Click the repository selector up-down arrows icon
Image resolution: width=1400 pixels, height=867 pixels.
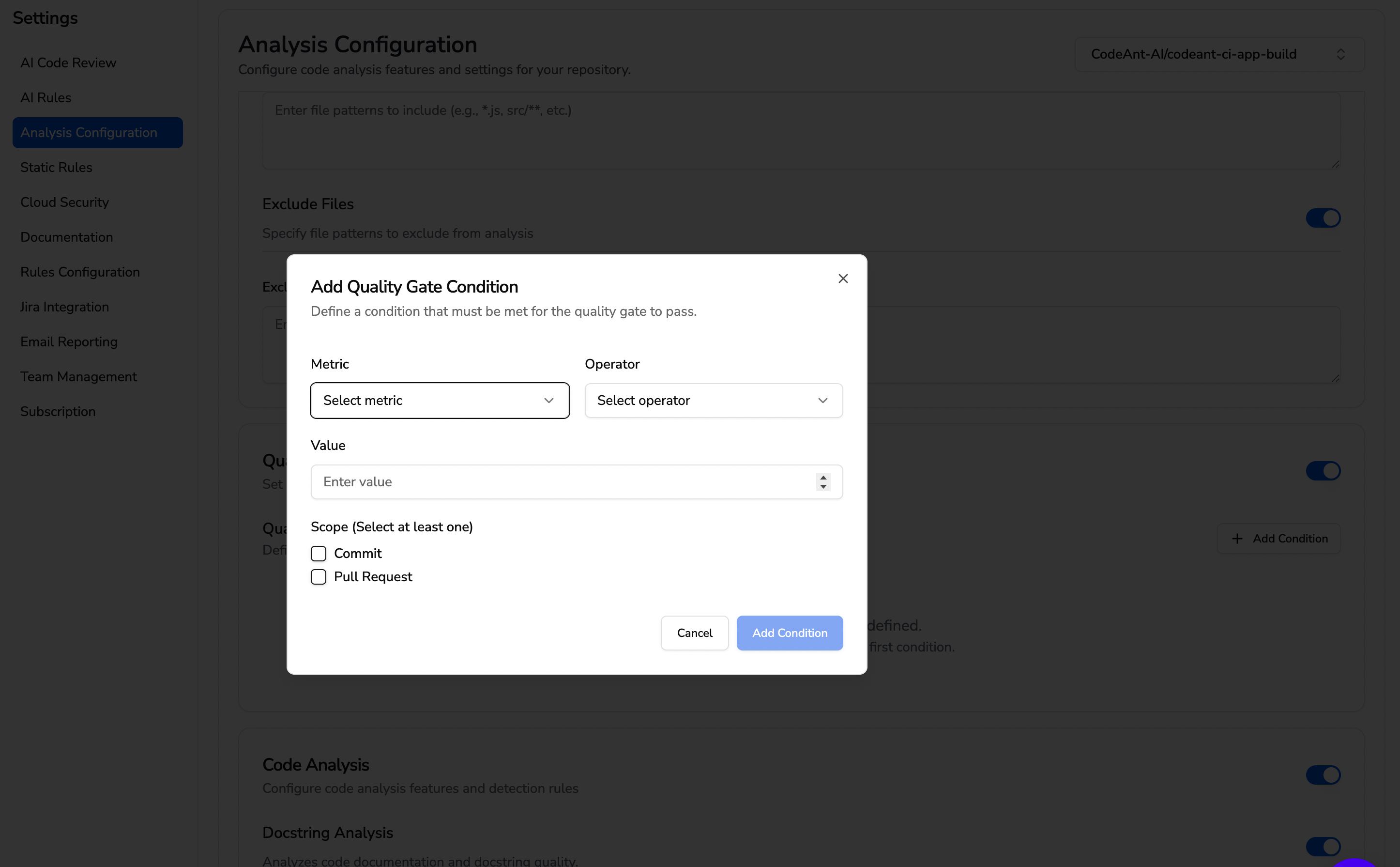pos(1340,54)
